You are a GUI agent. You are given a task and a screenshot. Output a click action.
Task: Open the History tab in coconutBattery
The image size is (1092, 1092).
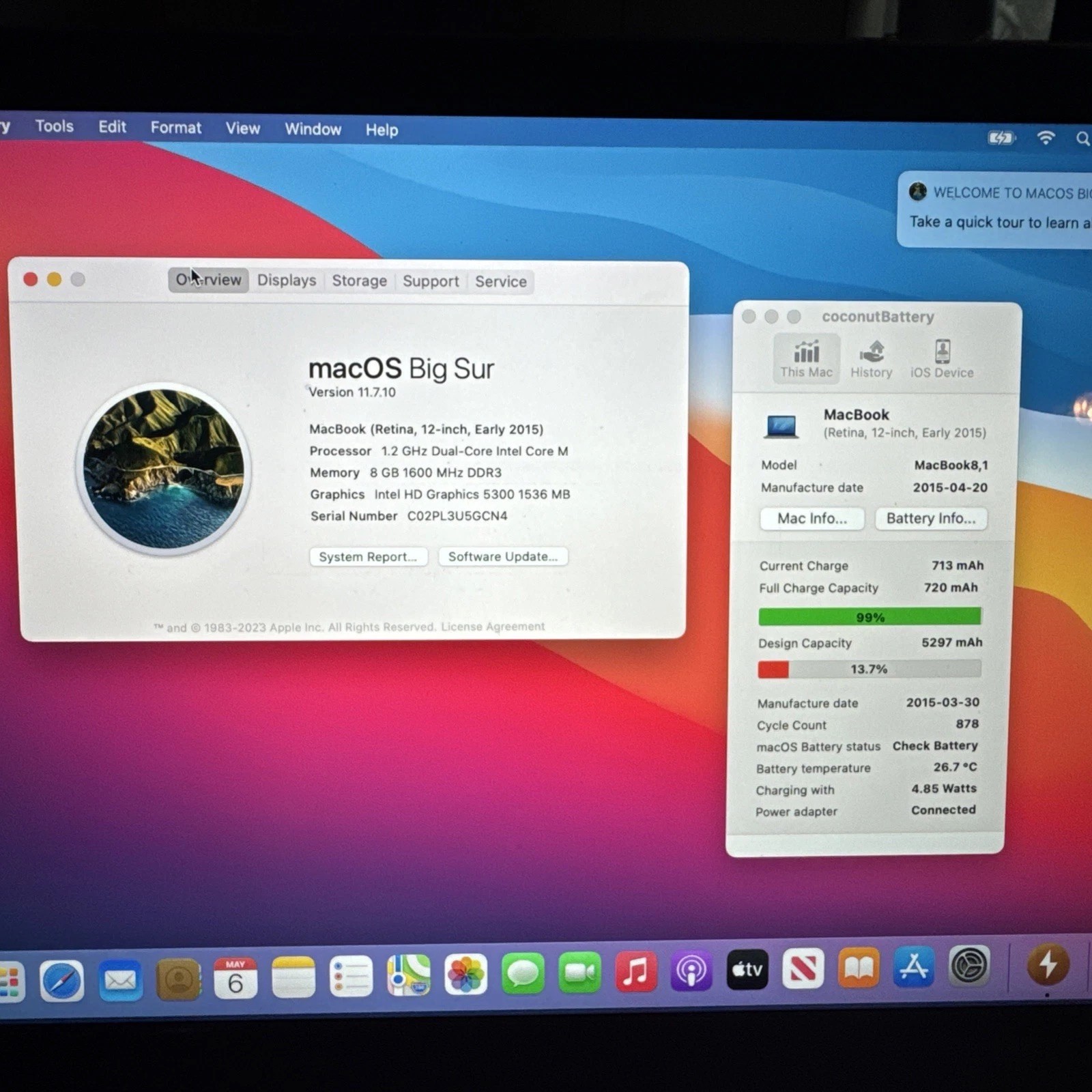click(872, 359)
